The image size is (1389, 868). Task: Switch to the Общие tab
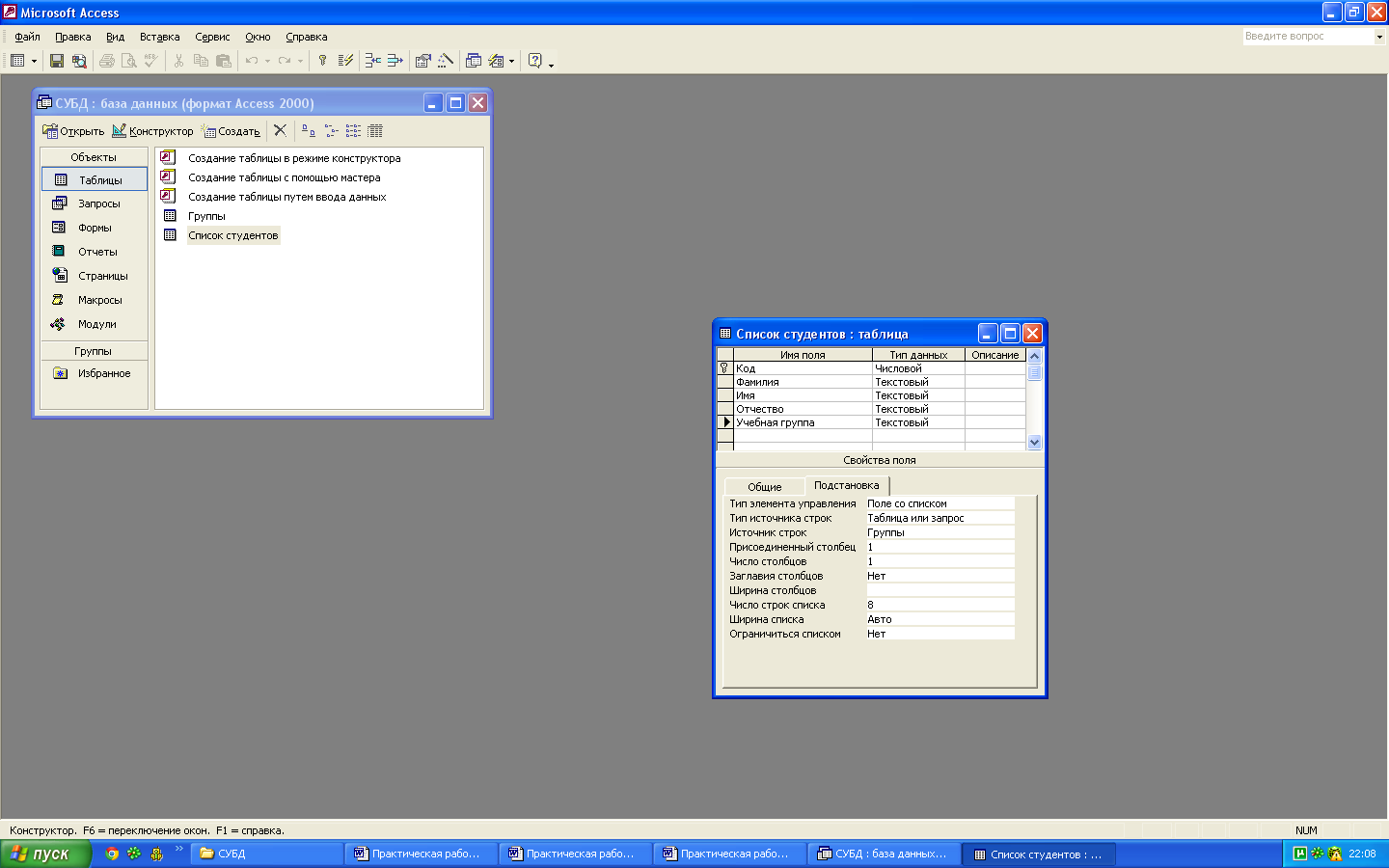point(764,487)
